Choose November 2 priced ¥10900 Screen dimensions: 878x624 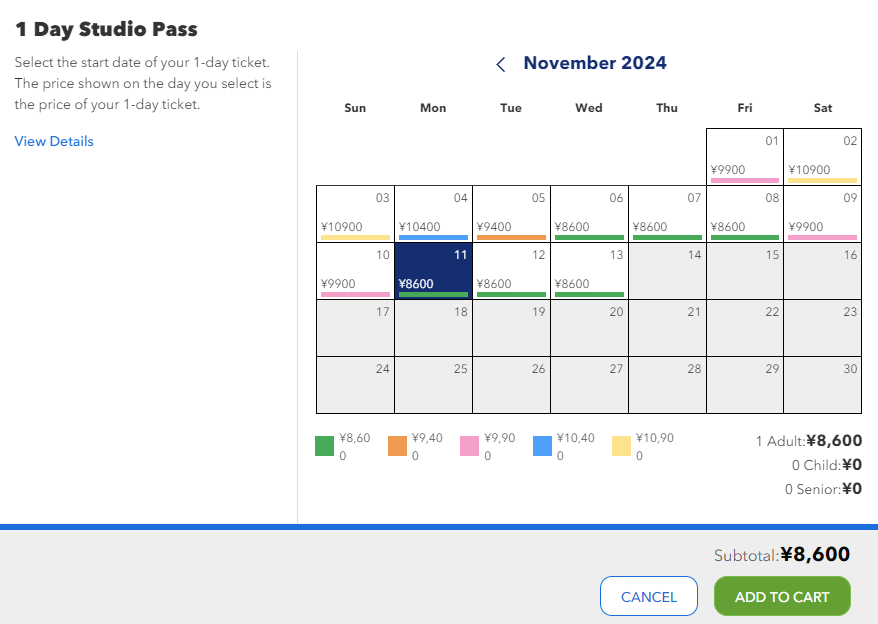(822, 157)
